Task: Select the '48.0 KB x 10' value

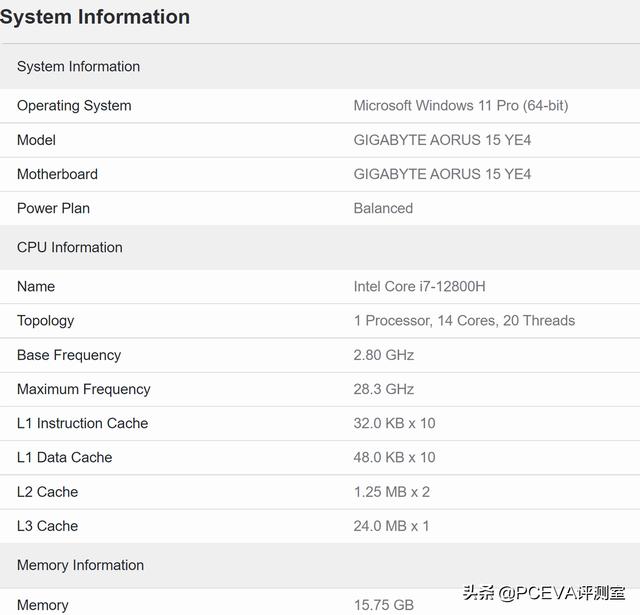Action: coord(394,457)
